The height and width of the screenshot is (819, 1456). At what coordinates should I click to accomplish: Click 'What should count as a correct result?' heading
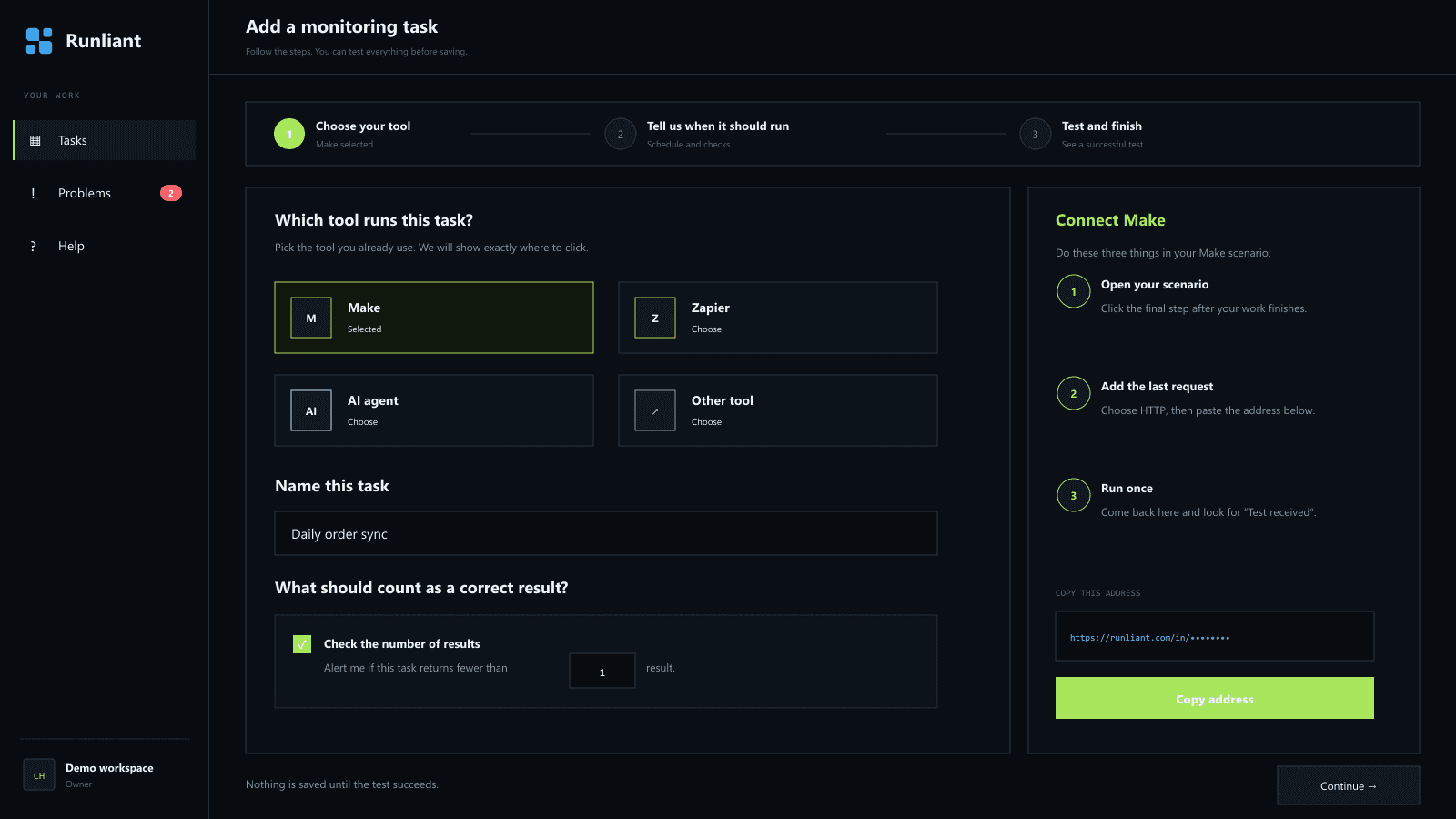(421, 588)
